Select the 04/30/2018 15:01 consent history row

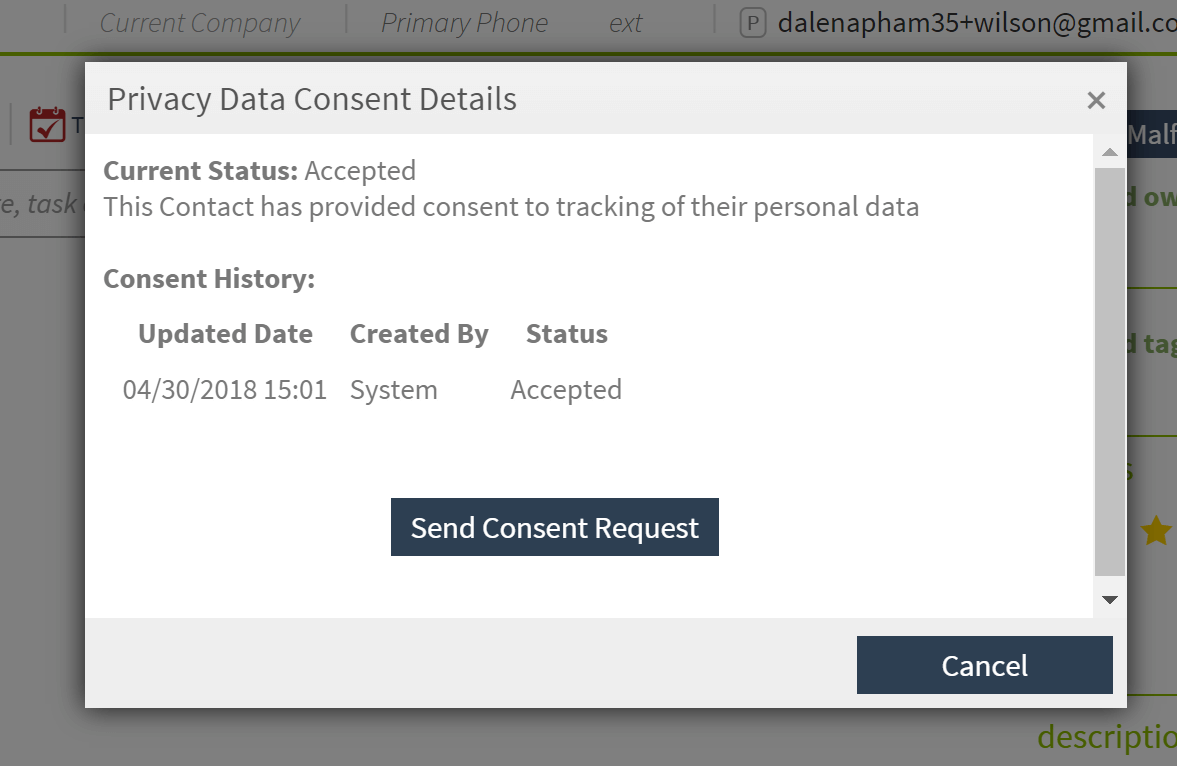[x=372, y=390]
